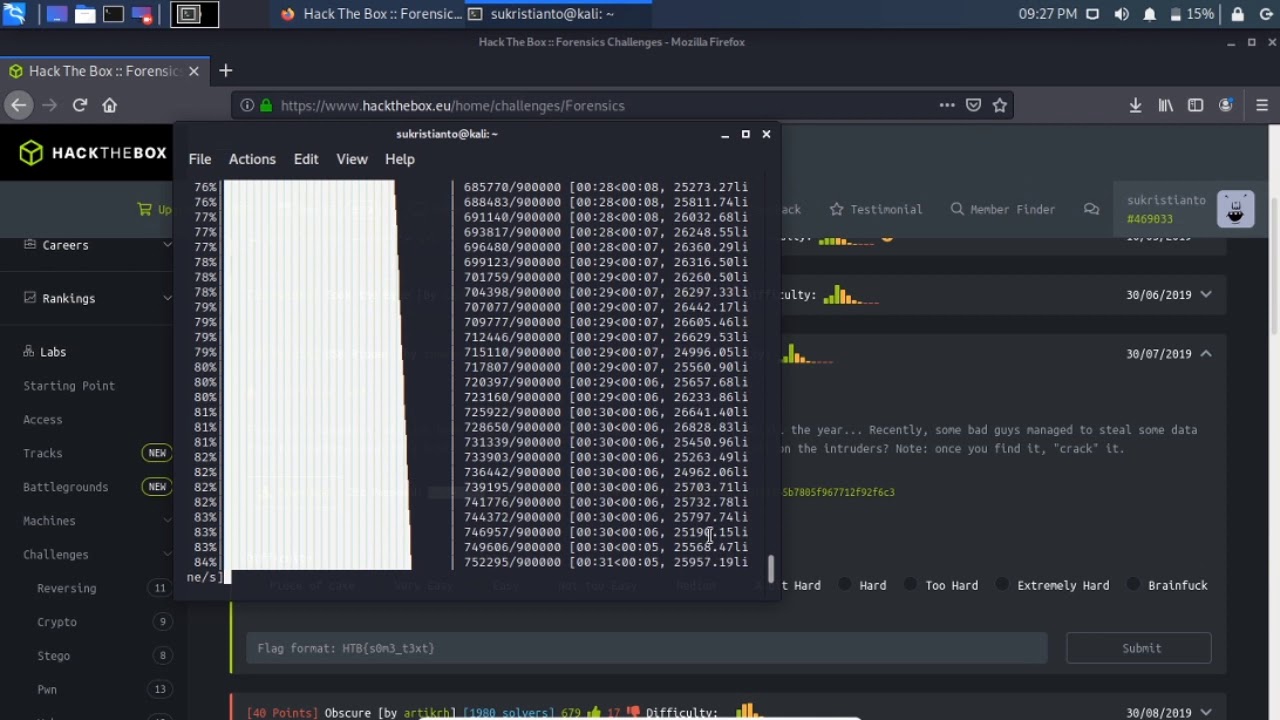1280x720 pixels.
Task: Bookmark this page with the star icon
Action: click(999, 105)
